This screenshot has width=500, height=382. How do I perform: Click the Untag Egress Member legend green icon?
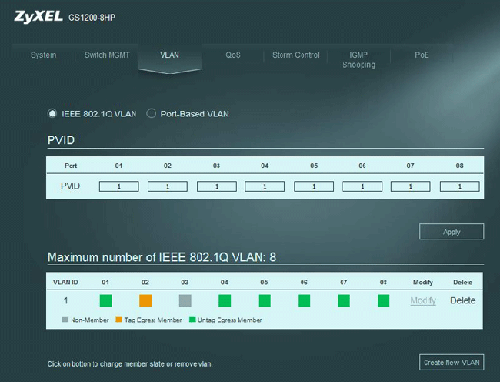pyautogui.click(x=192, y=320)
